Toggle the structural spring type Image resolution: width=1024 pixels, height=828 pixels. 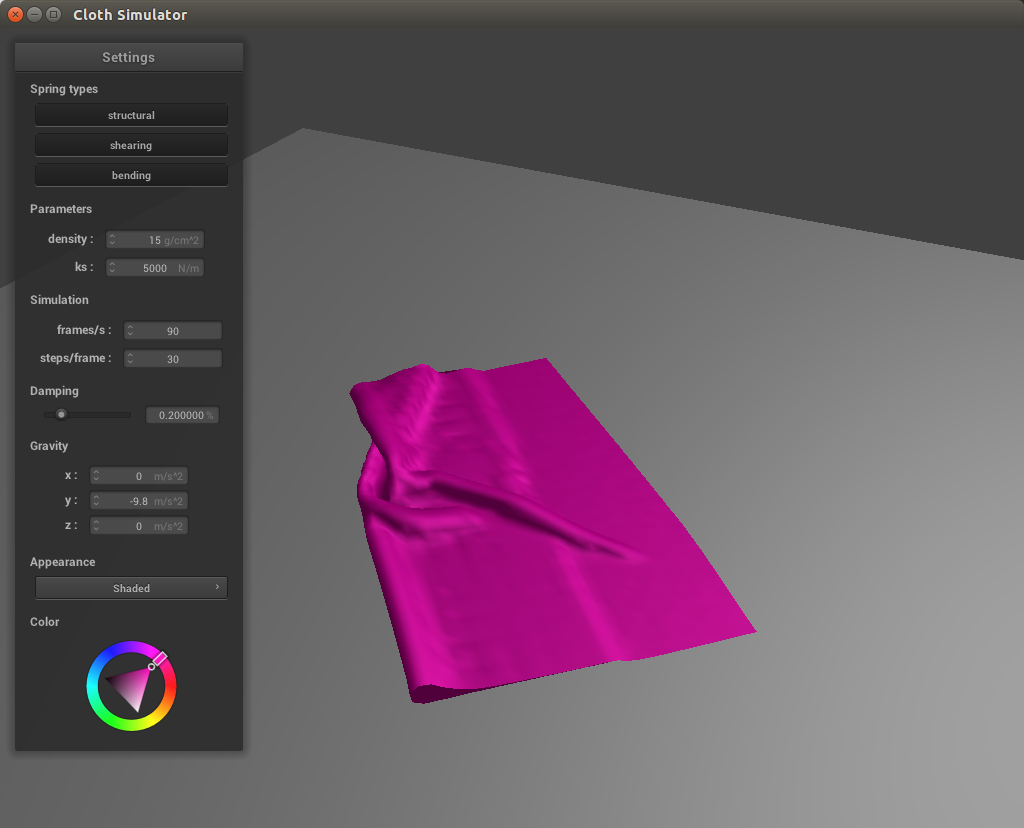pos(131,115)
